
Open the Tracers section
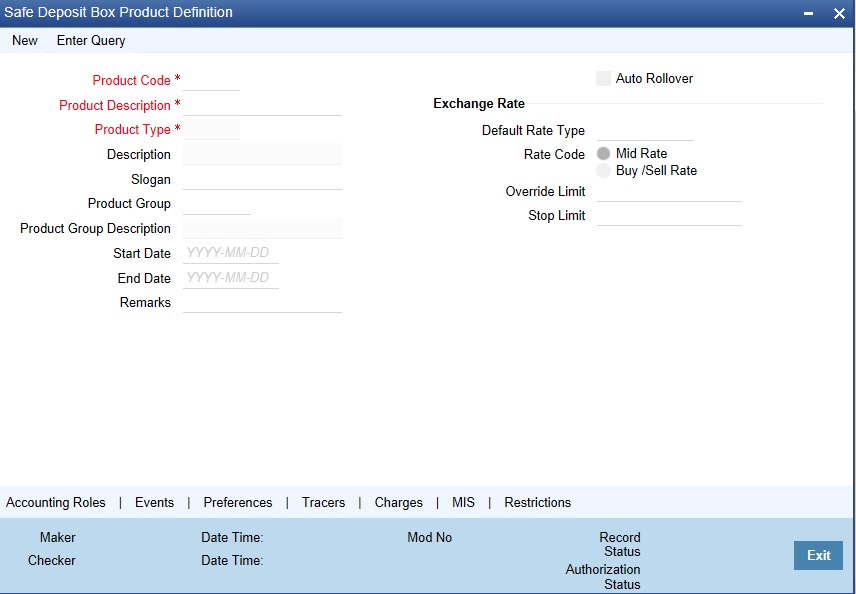tap(324, 502)
